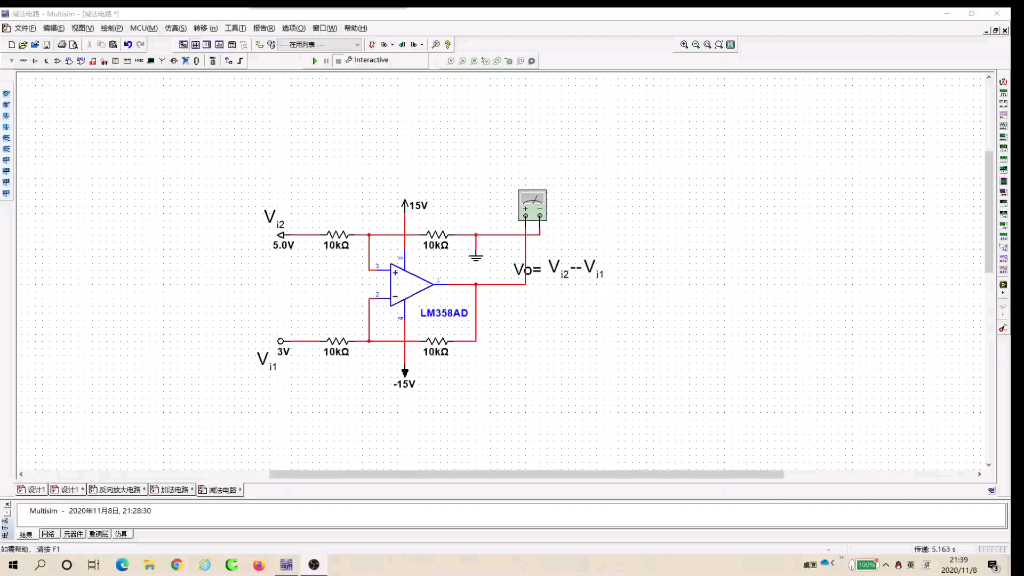Open the 工具(T) menu
The width and height of the screenshot is (1024, 576).
[x=235, y=28]
